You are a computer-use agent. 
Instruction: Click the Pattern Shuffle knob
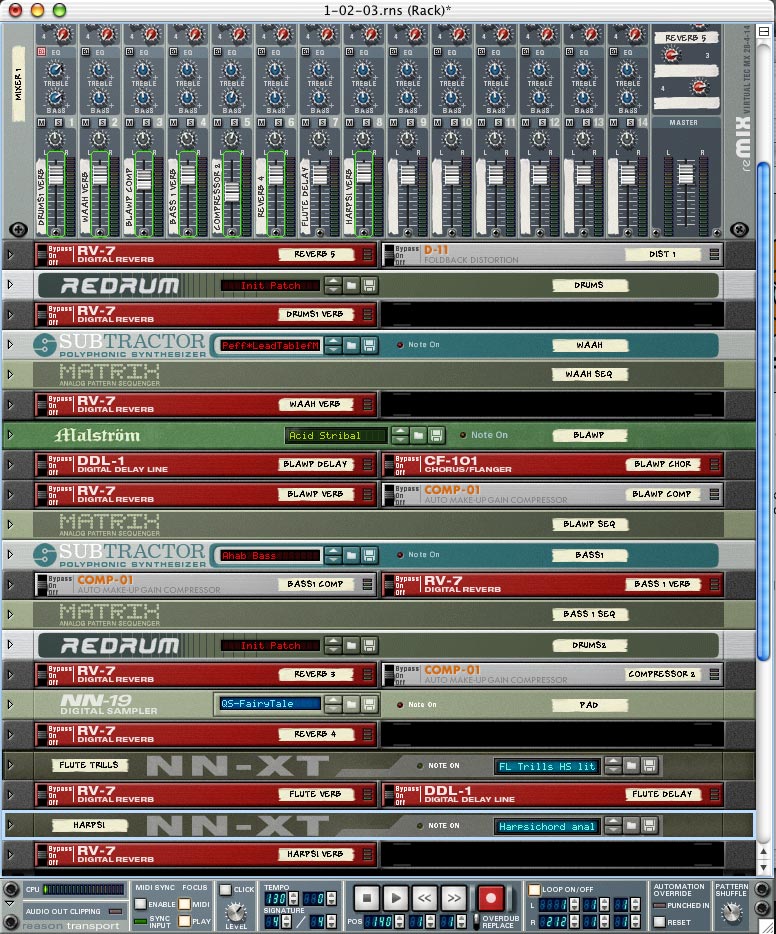(x=731, y=911)
